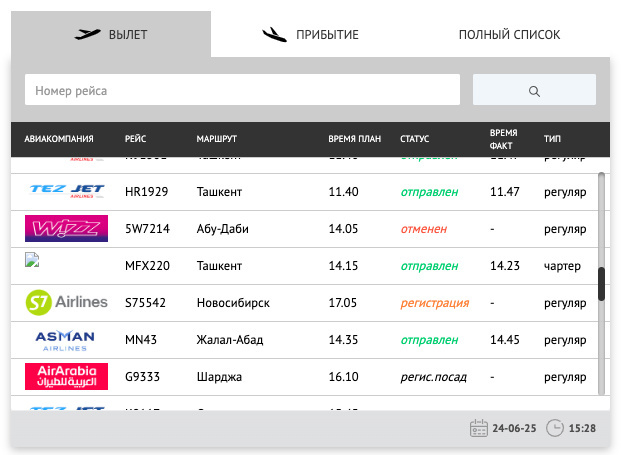This screenshot has height=455, width=622.
Task: Click Ташкент in the MFX220 row
Action: pyautogui.click(x=219, y=266)
